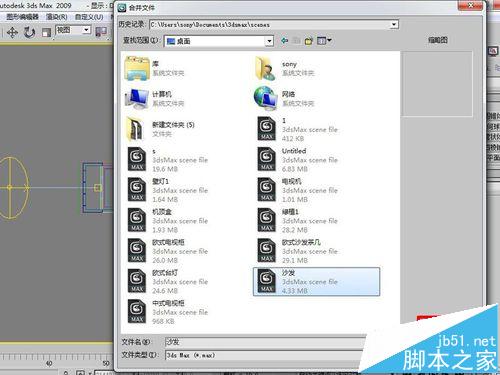This screenshot has height=375, width=500.
Task: Select the 欧式台灯 scene file
Action: pos(168,282)
